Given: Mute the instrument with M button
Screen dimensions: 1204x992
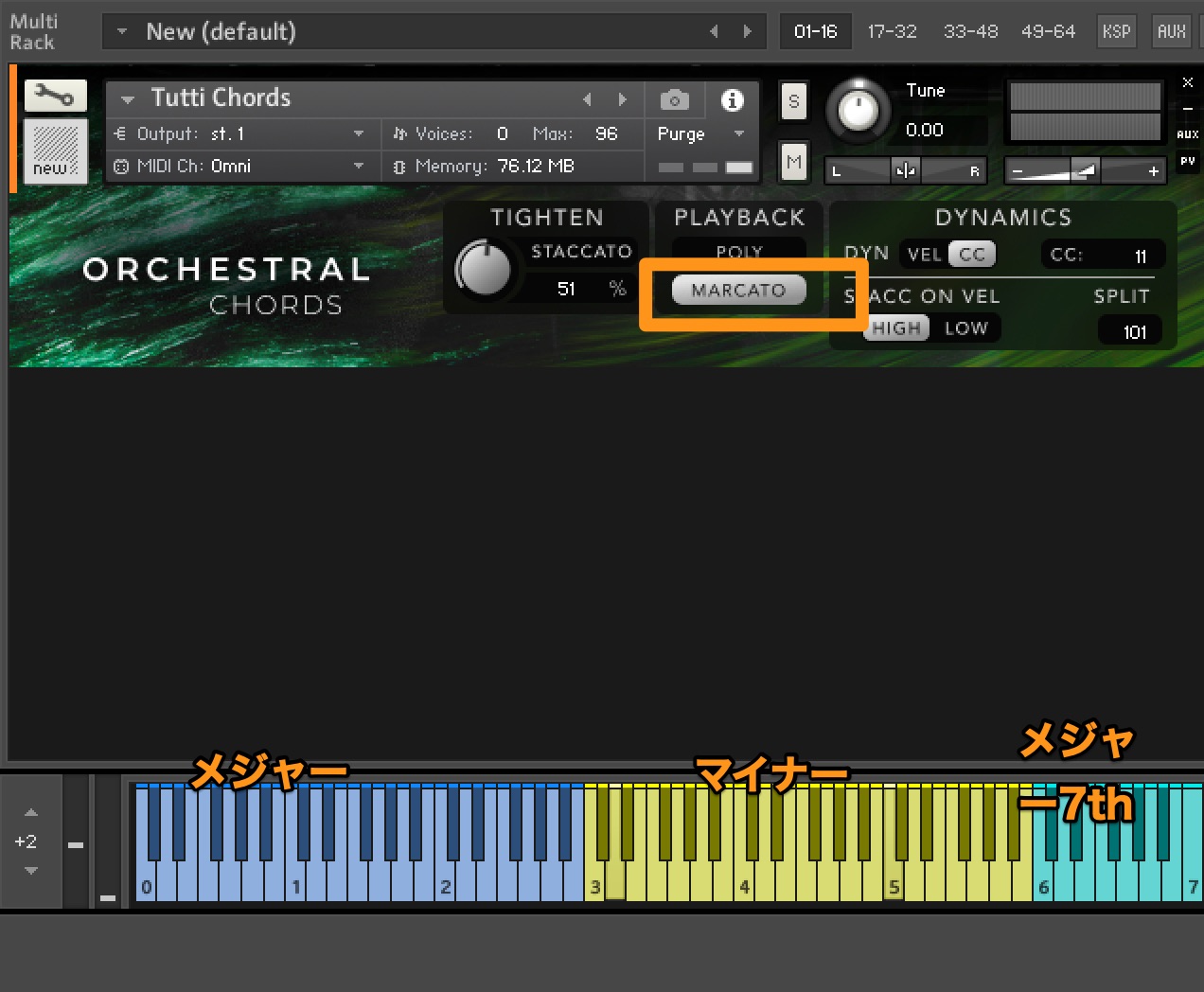Looking at the screenshot, I should [x=793, y=162].
